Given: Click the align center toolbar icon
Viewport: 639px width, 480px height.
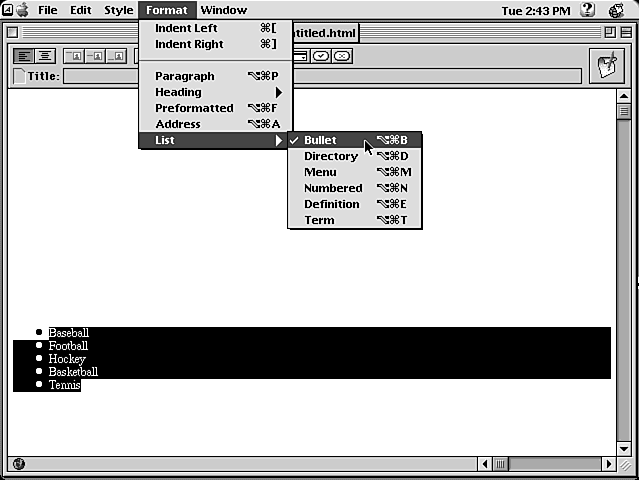Looking at the screenshot, I should [x=45, y=56].
